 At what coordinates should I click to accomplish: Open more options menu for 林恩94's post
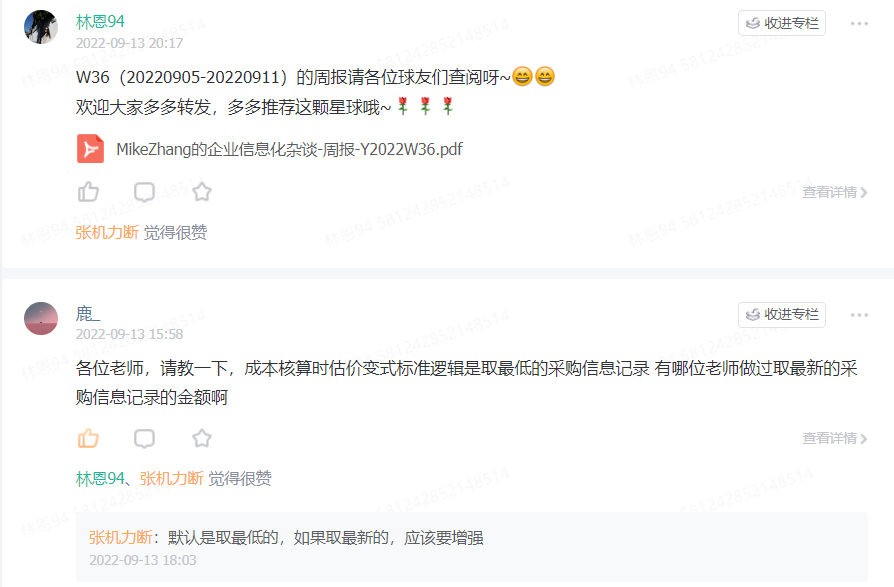point(859,23)
